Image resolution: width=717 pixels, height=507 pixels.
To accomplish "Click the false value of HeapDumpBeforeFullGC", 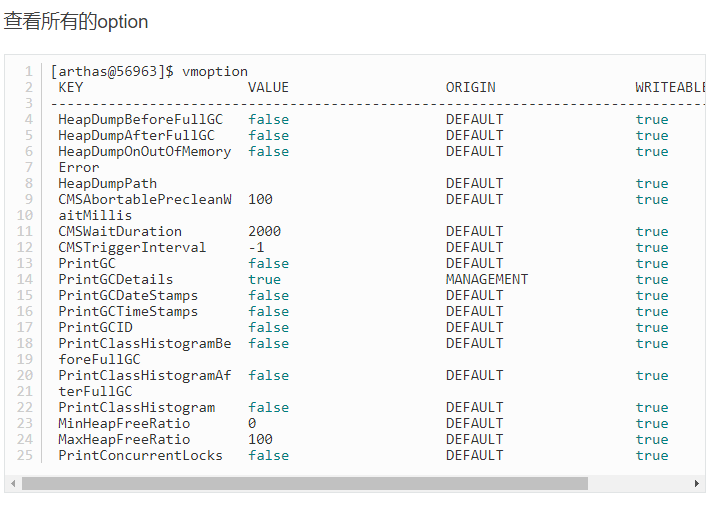I will click(268, 119).
